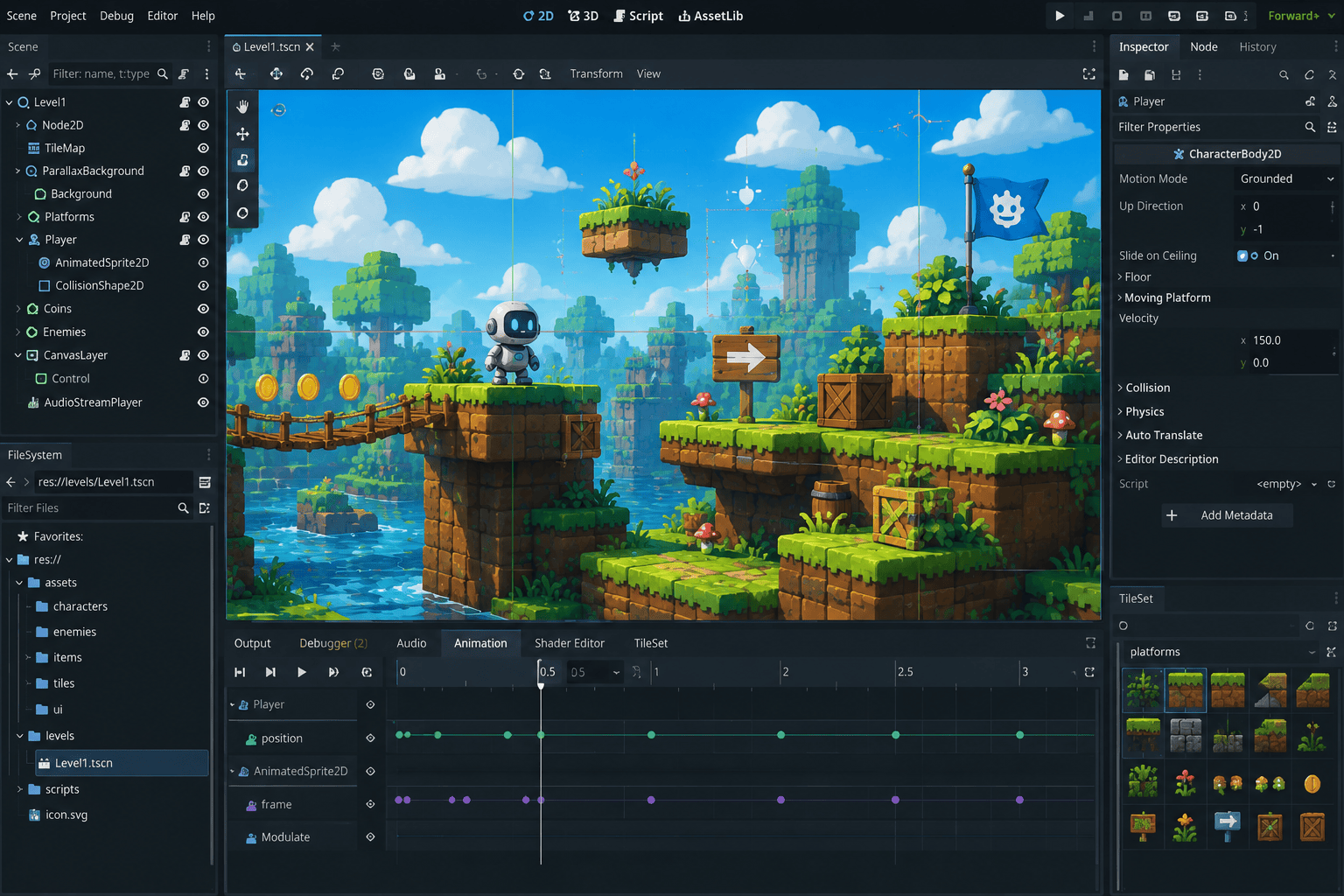
Task: Open script icon next to the Player node
Action: point(185,240)
